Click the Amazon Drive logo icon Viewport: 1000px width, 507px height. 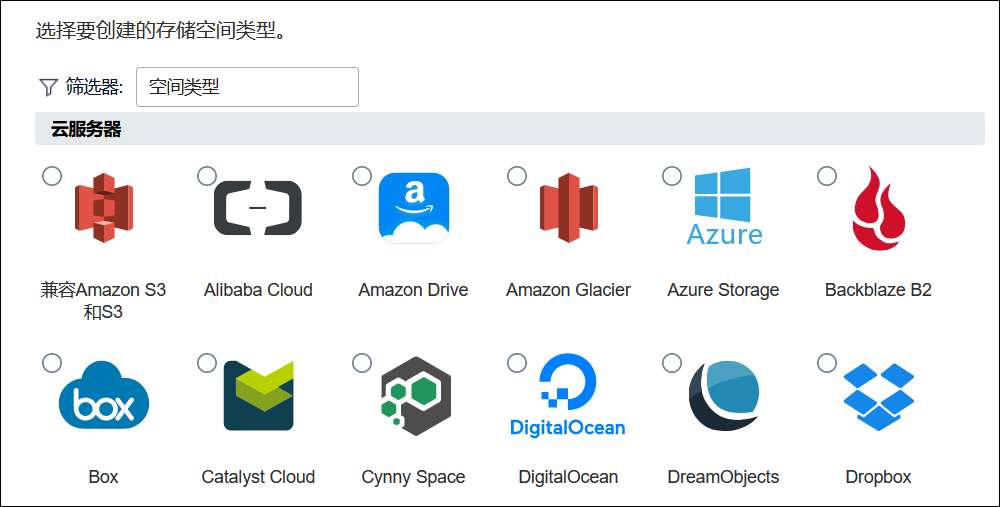[x=413, y=208]
